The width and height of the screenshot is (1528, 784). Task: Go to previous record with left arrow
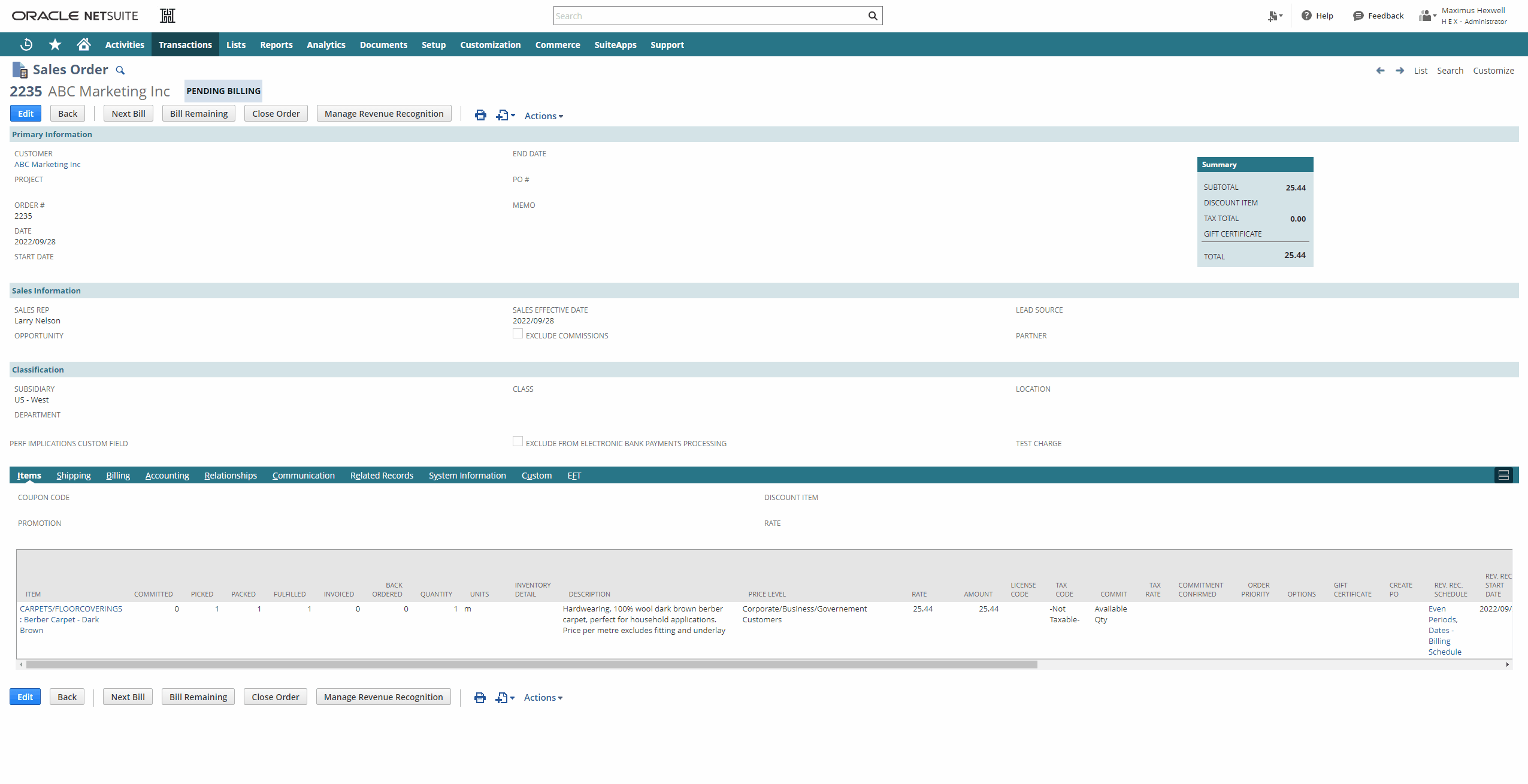click(1380, 71)
